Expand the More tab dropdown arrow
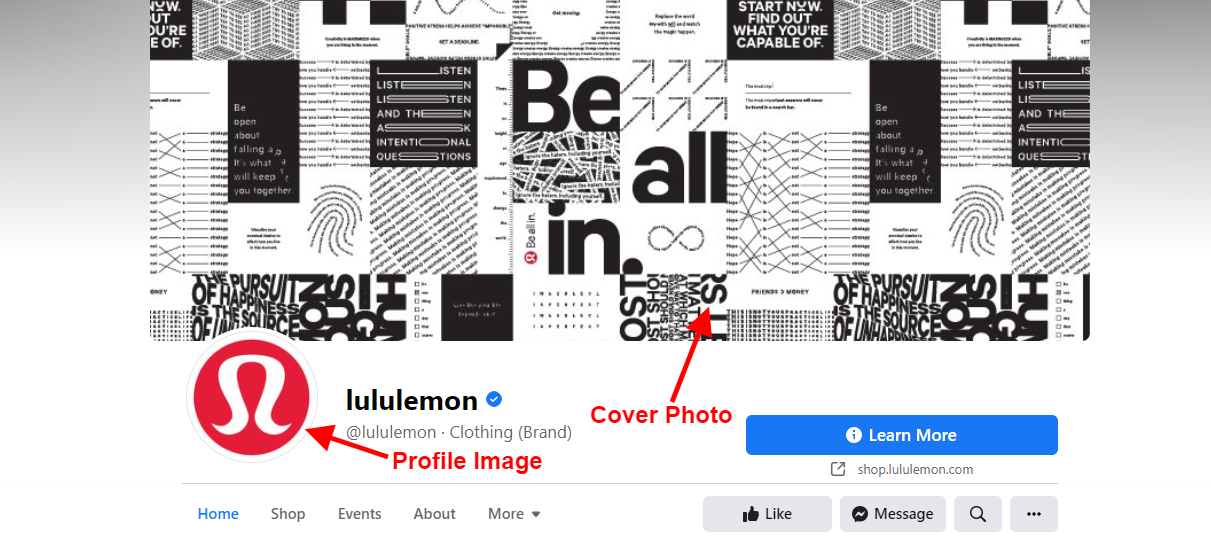The height and width of the screenshot is (536, 1211). (536, 514)
